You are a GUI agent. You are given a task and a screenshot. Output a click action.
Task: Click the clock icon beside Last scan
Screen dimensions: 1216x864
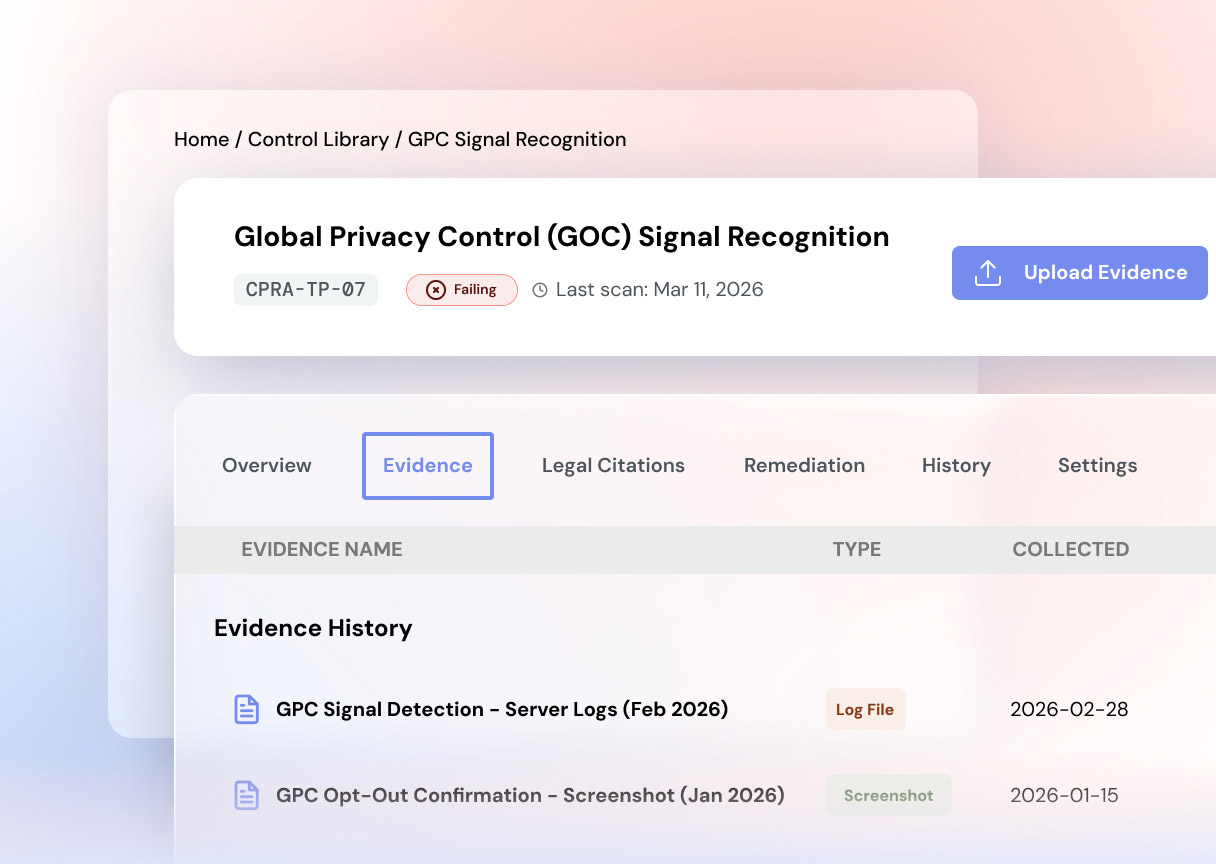point(540,290)
